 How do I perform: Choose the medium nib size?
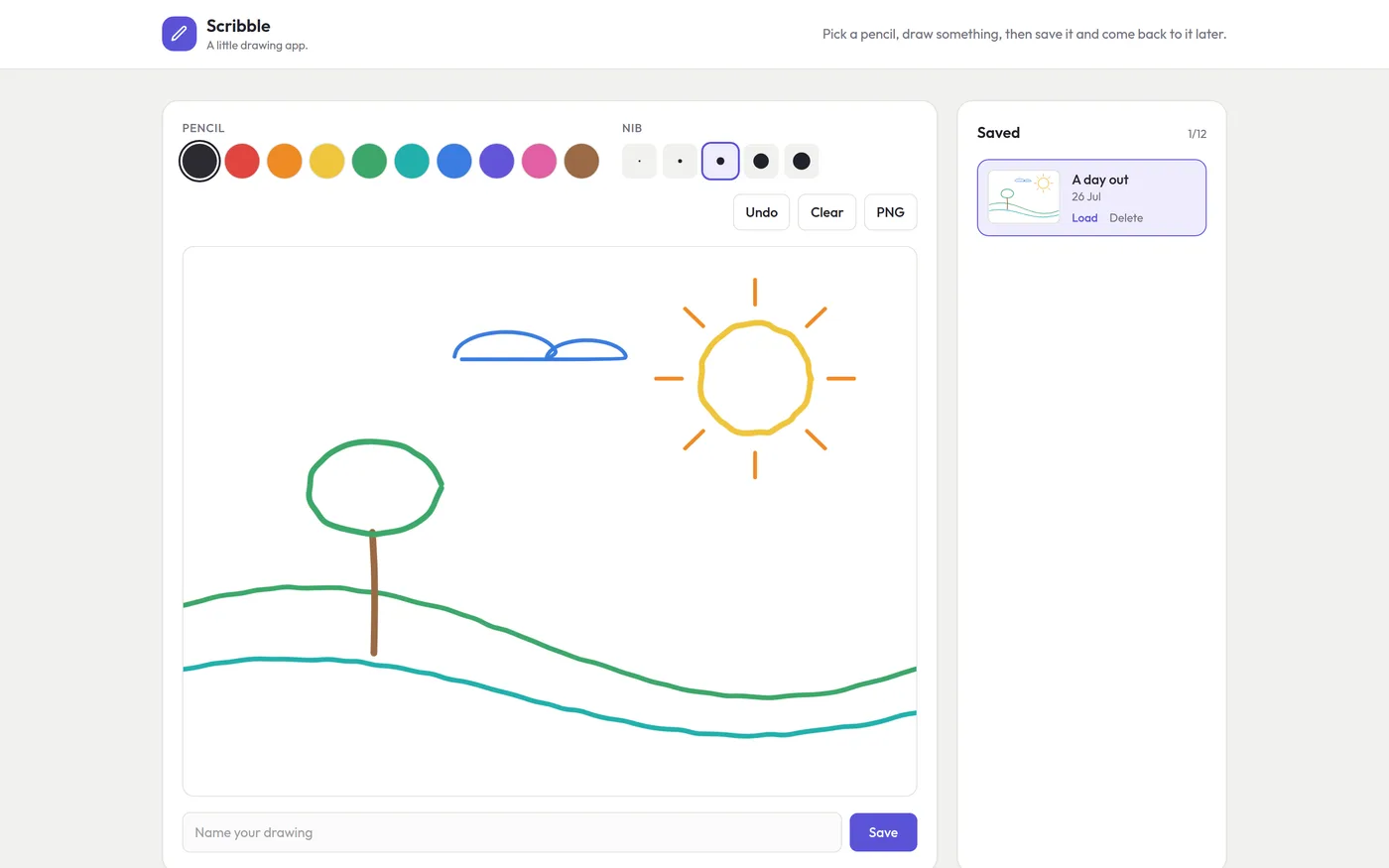pyautogui.click(x=720, y=161)
